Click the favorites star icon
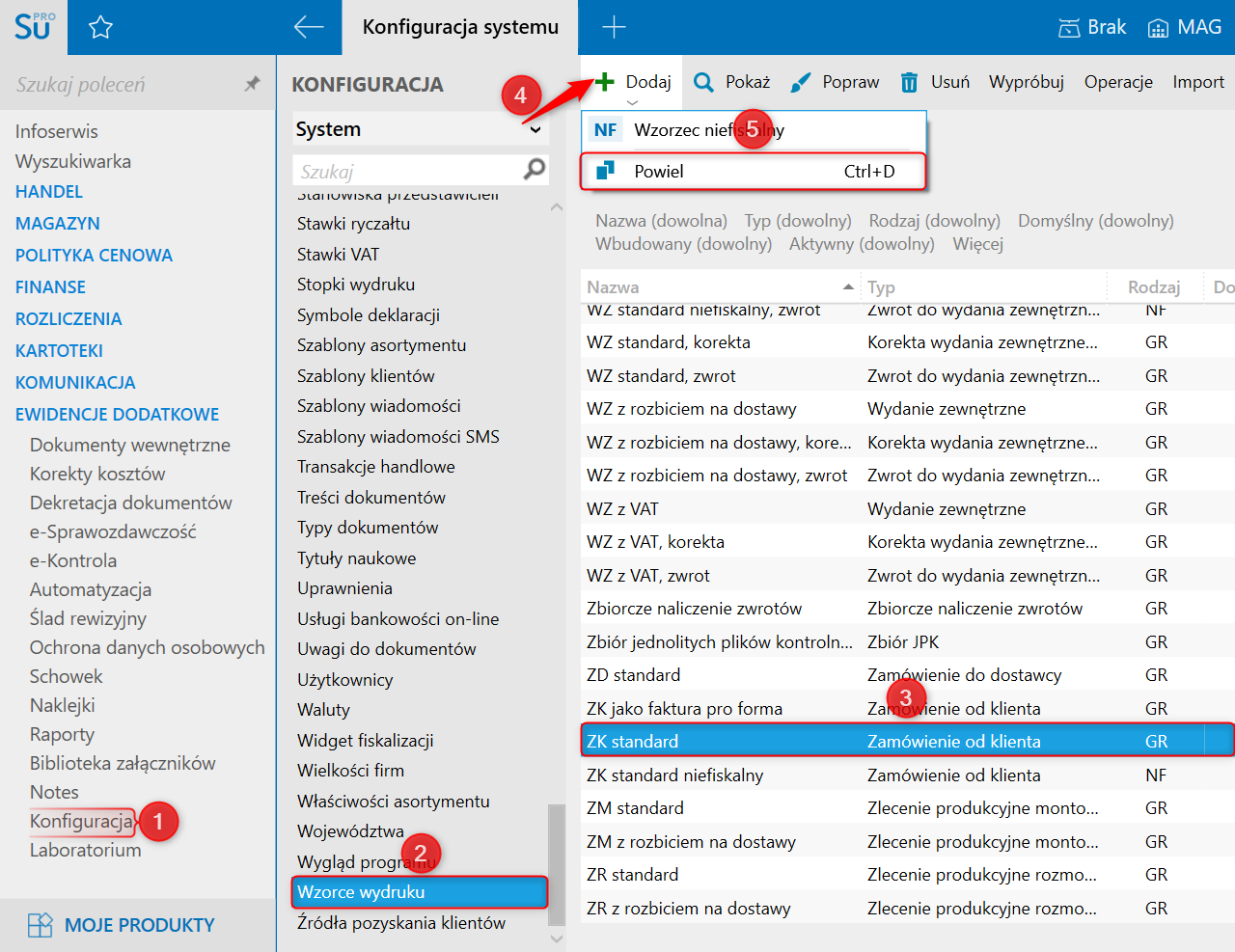The height and width of the screenshot is (952, 1235). tap(100, 27)
